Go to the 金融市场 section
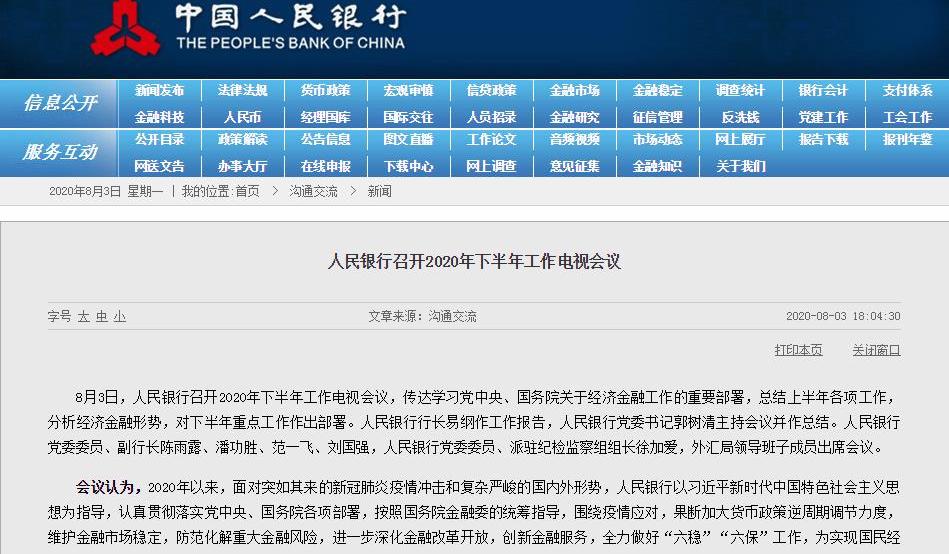Screen dimensions: 949x554 point(574,91)
